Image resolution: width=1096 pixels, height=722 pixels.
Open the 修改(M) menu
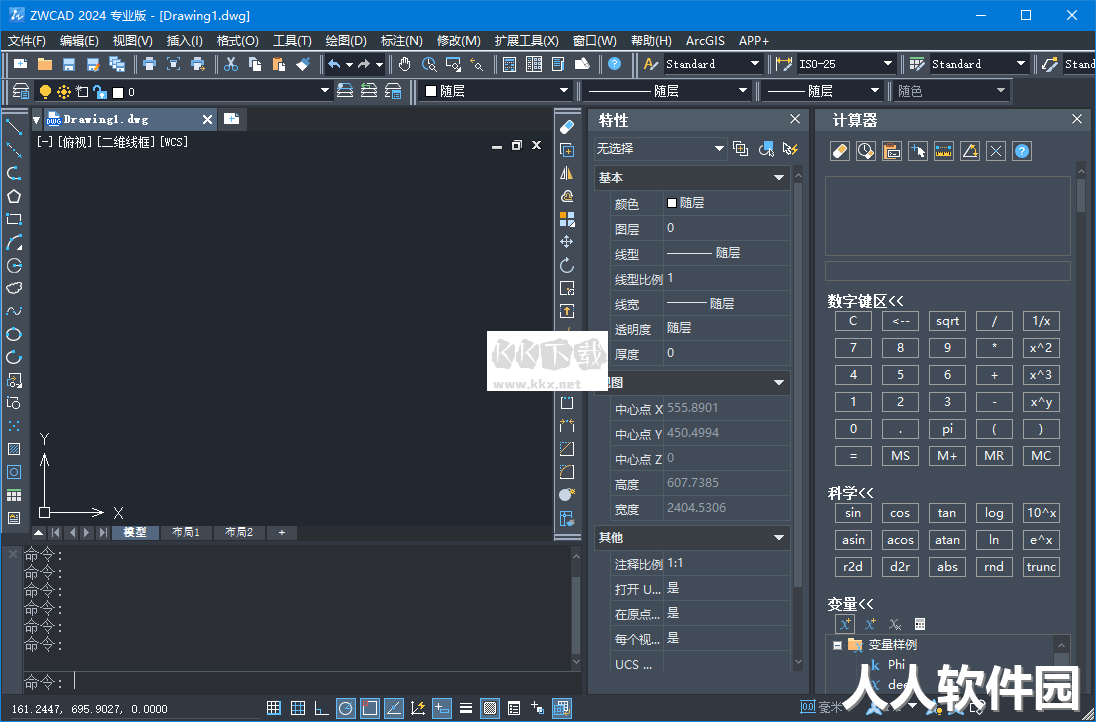coord(459,41)
